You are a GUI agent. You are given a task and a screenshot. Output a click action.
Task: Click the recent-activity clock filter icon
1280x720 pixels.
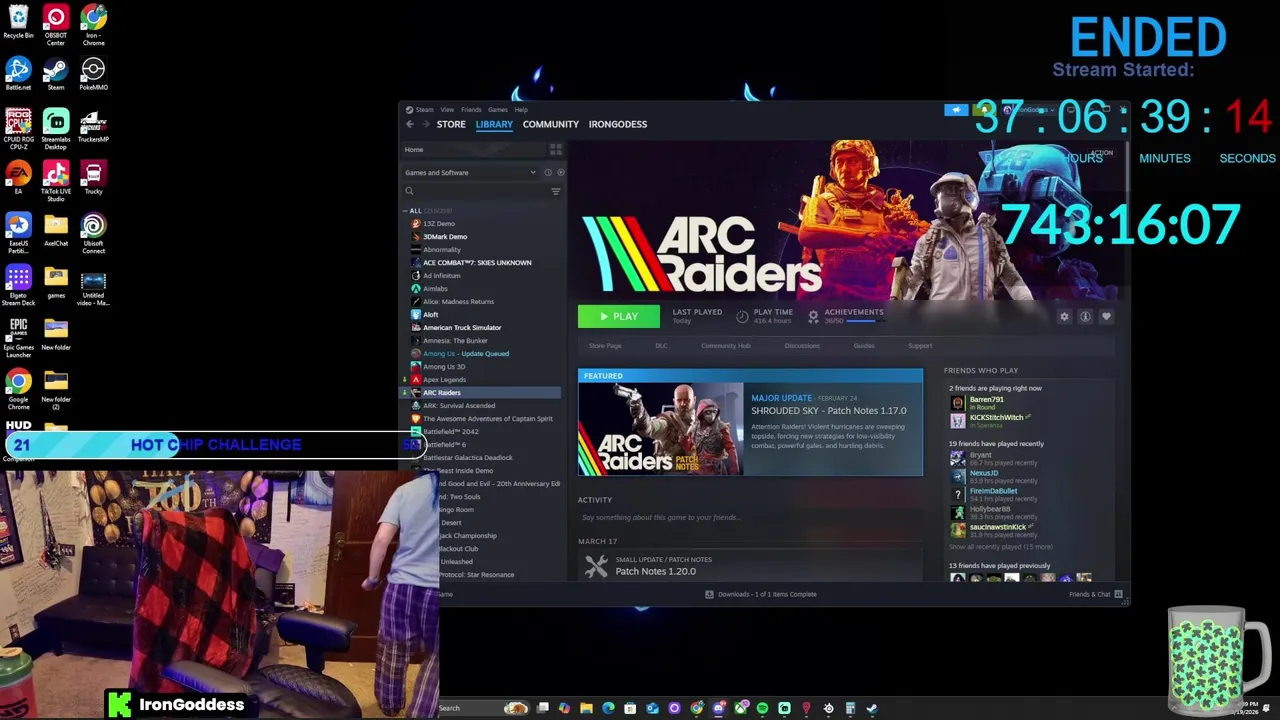click(x=548, y=172)
